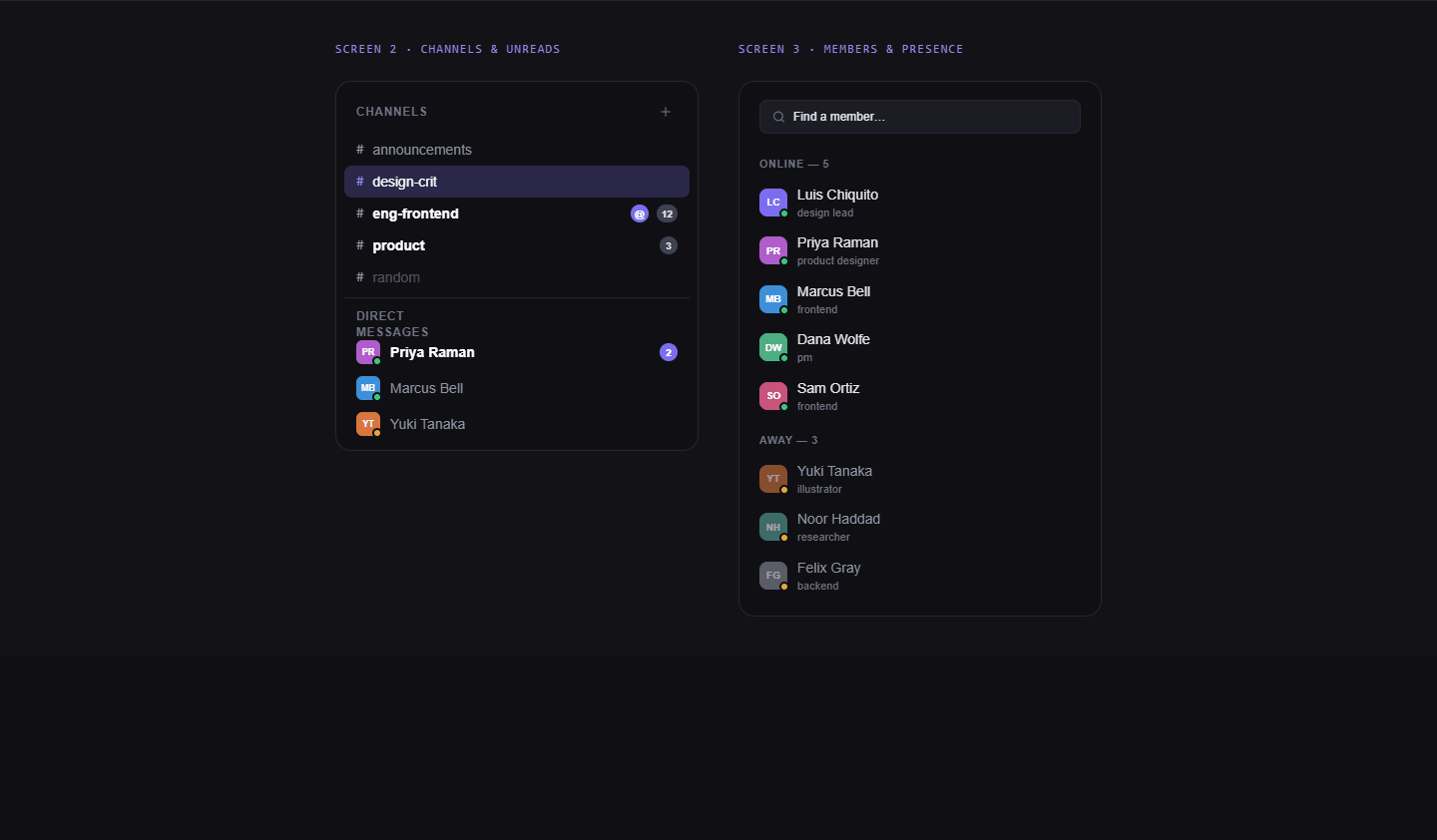
Task: Select member name Noor Haddad
Action: (838, 519)
